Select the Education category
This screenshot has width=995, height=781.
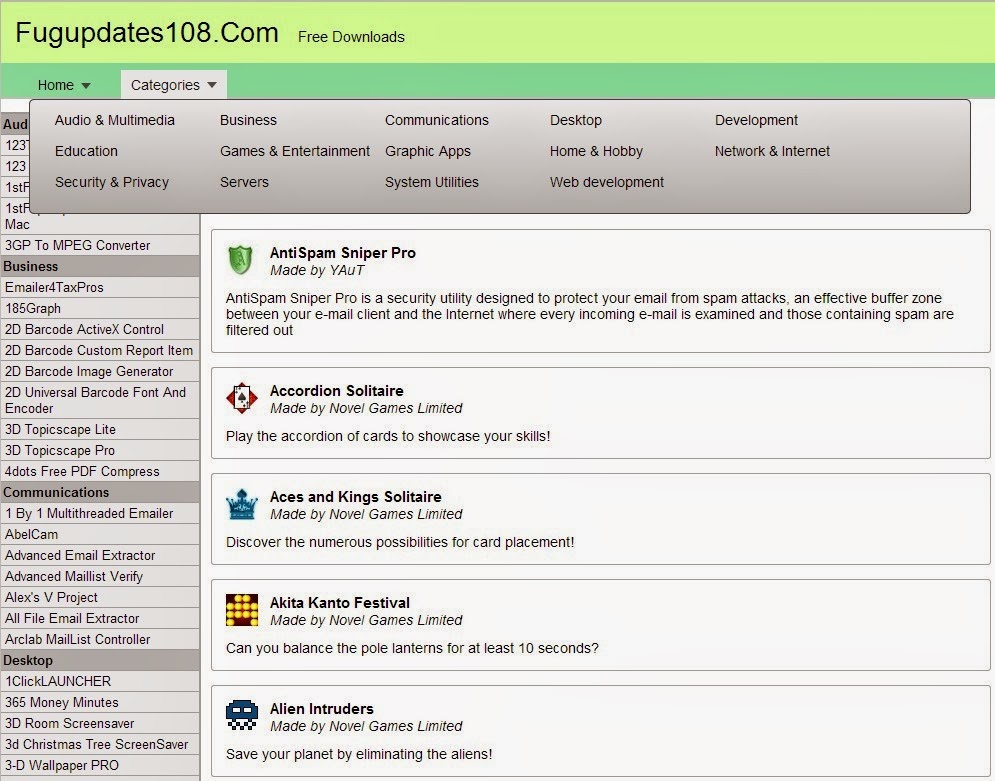click(x=86, y=151)
